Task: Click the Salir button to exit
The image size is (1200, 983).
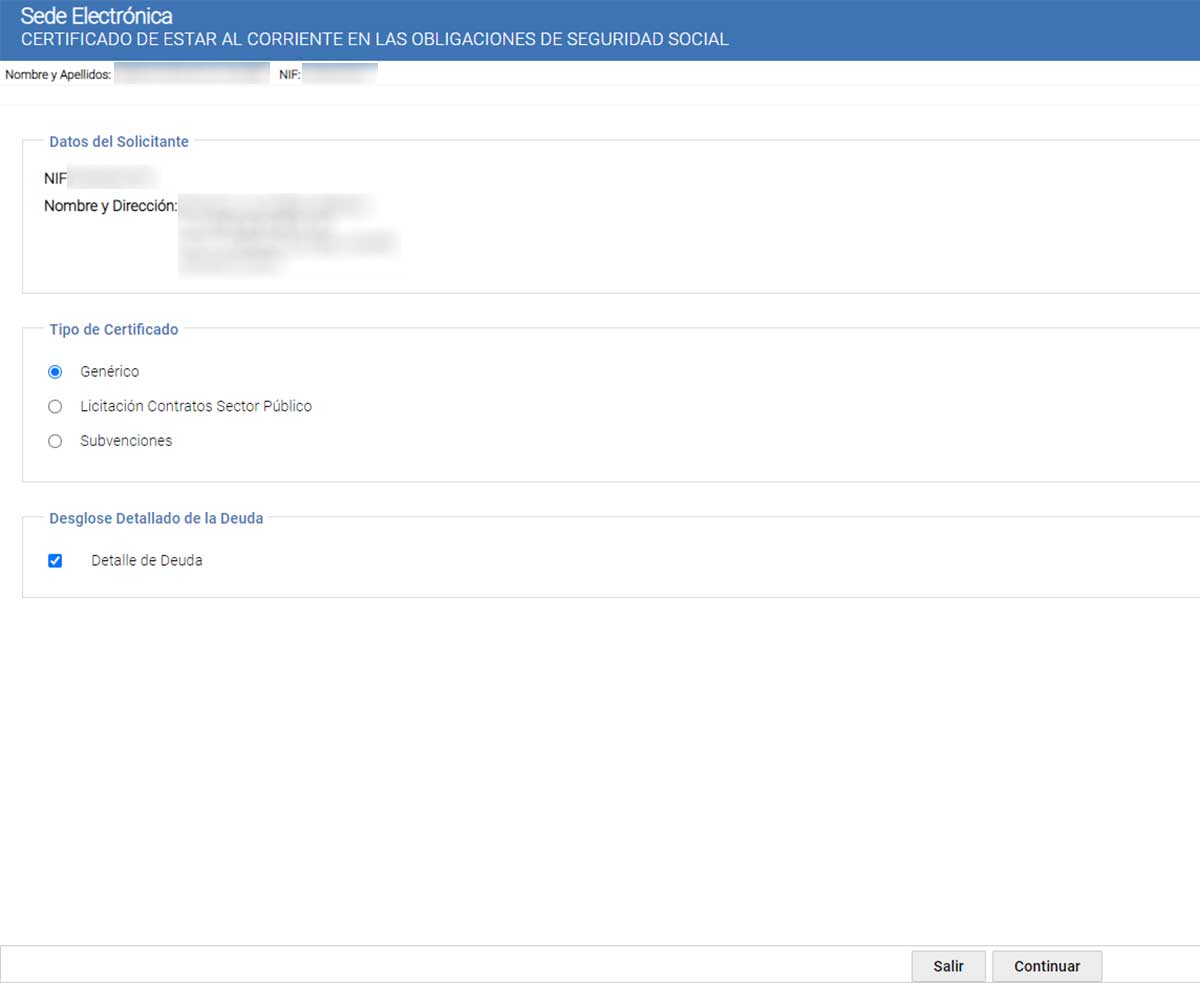Action: pos(948,966)
